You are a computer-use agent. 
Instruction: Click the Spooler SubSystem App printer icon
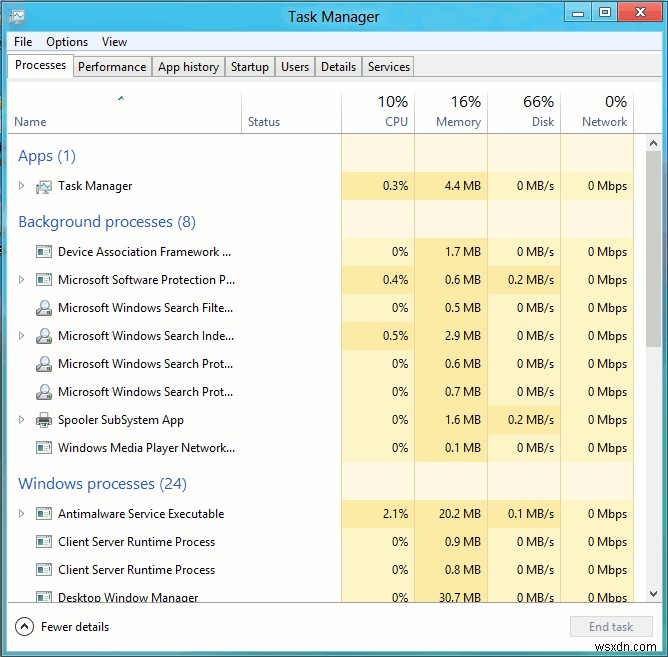tap(44, 420)
